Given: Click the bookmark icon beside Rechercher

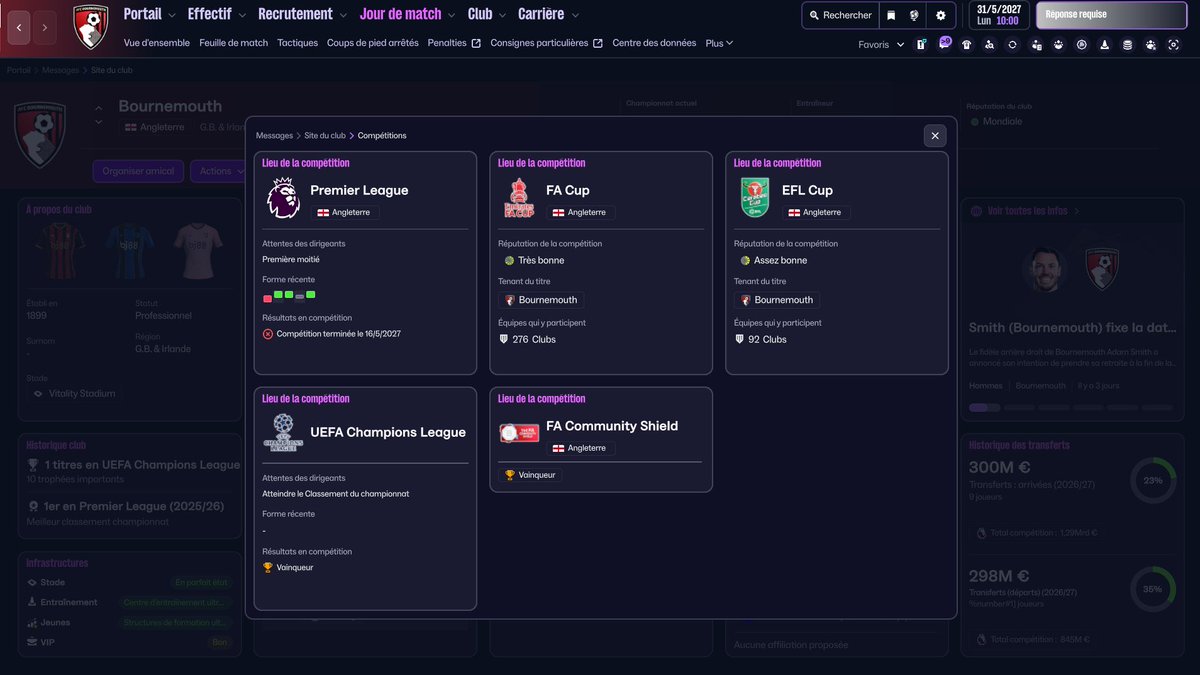Looking at the screenshot, I should 891,16.
